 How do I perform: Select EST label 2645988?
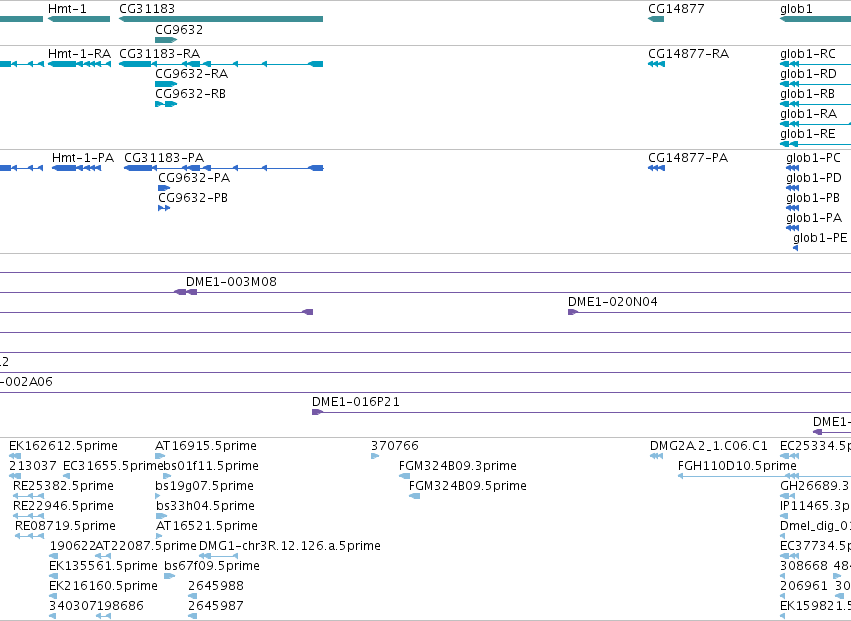tap(216, 586)
